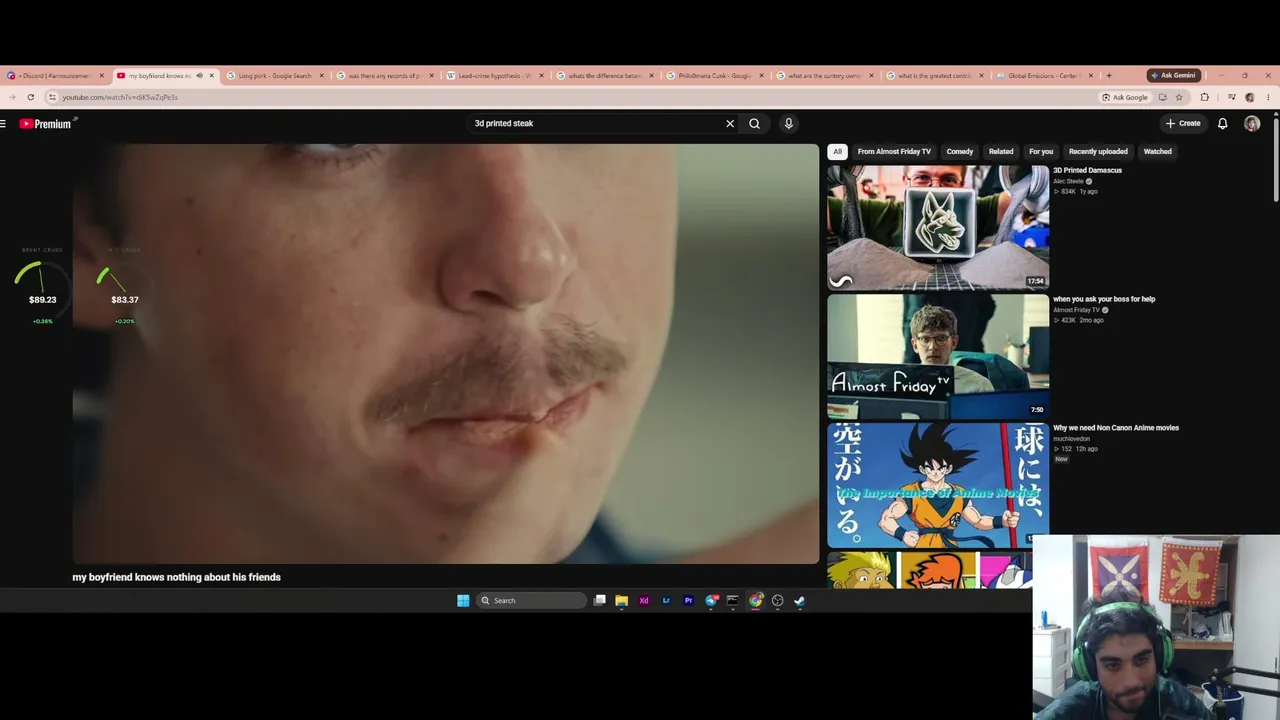Visit the Alec Steele channel link
Image resolution: width=1280 pixels, height=720 pixels.
1068,181
